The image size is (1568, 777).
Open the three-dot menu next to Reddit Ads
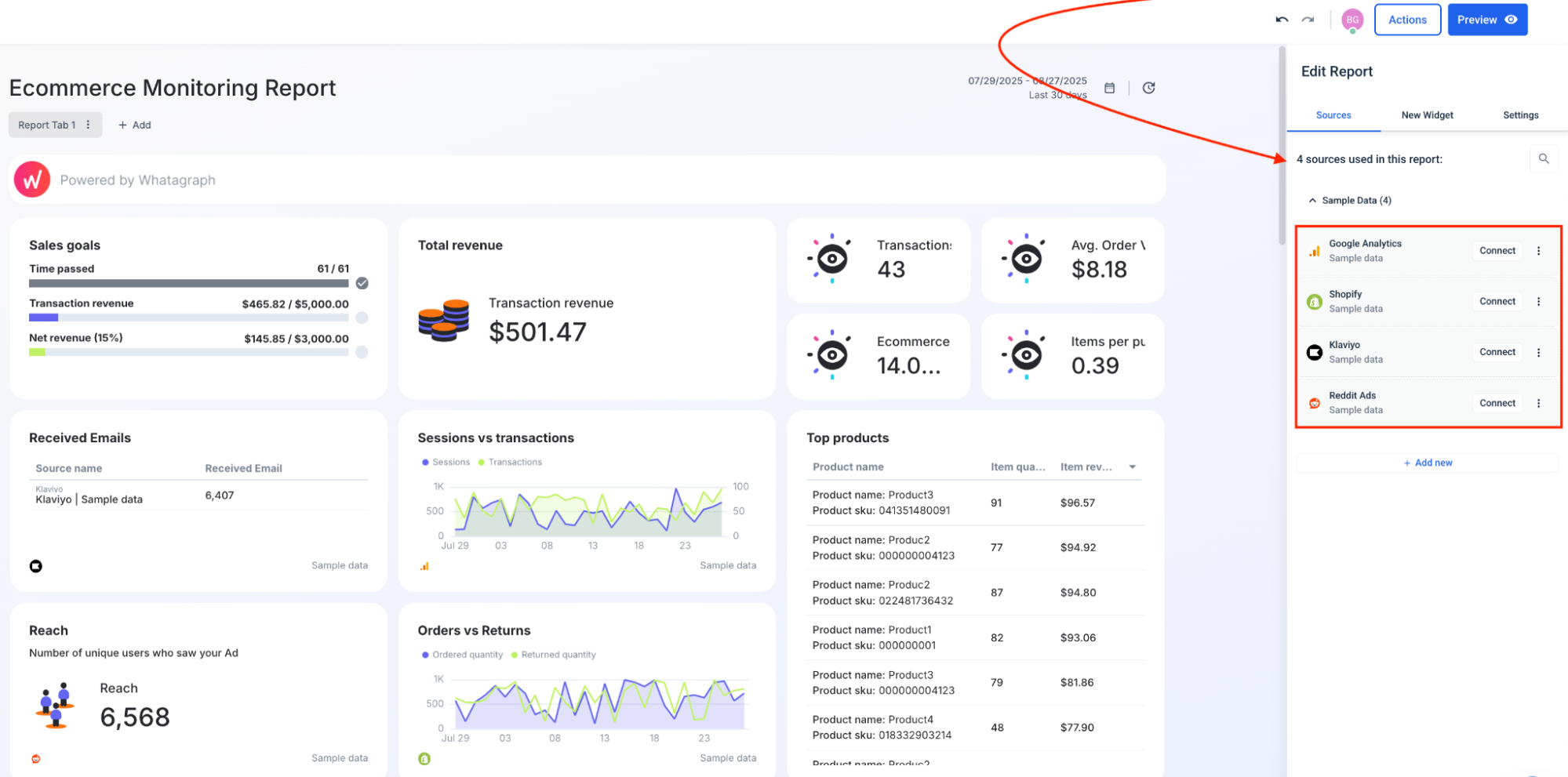coord(1539,403)
